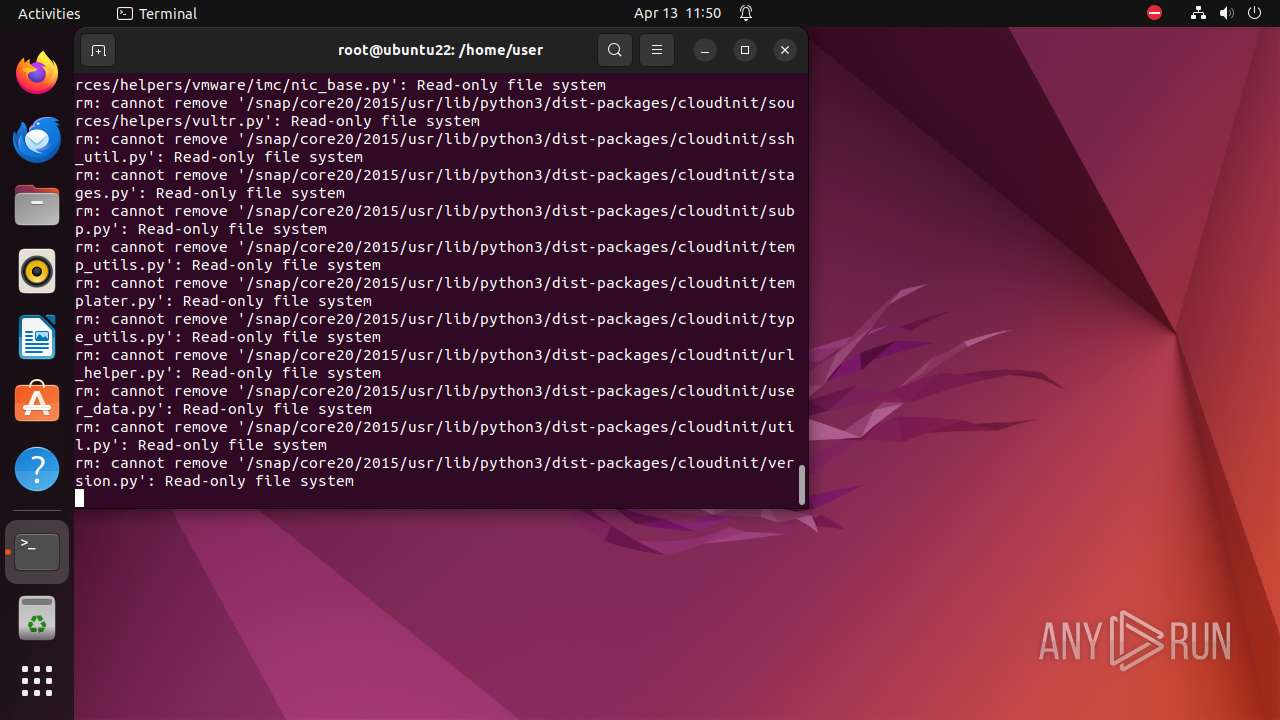Click the line 'p_utils.py': Read-only file system
Viewport: 1280px width, 720px height.
click(228, 265)
